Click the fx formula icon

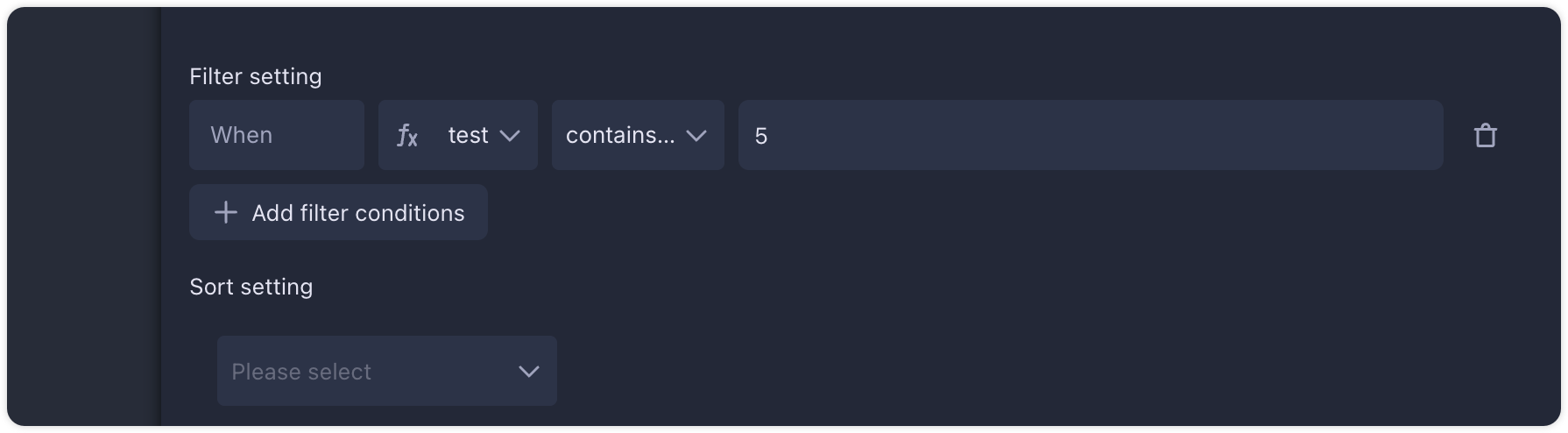[x=407, y=136]
